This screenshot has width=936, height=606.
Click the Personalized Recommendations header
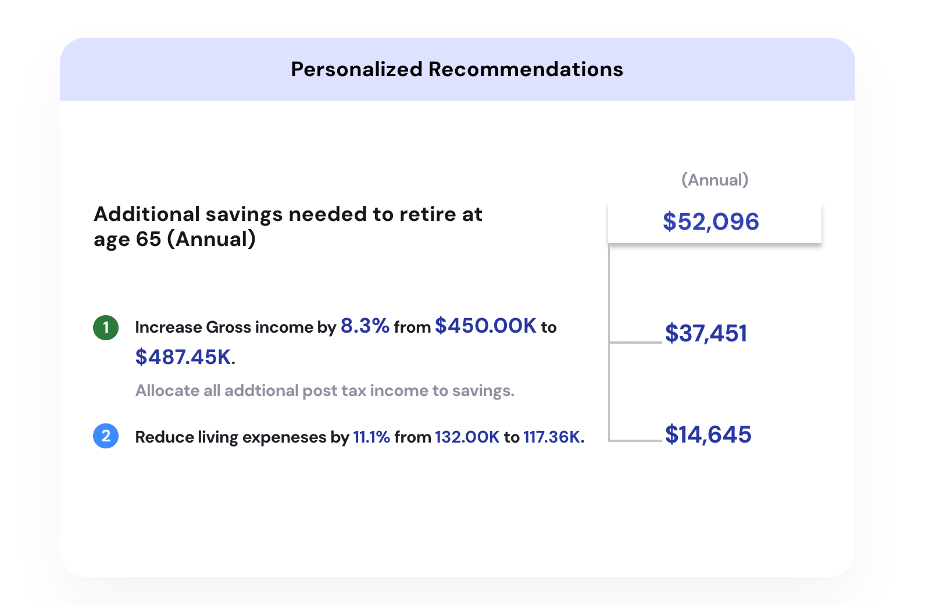click(457, 70)
